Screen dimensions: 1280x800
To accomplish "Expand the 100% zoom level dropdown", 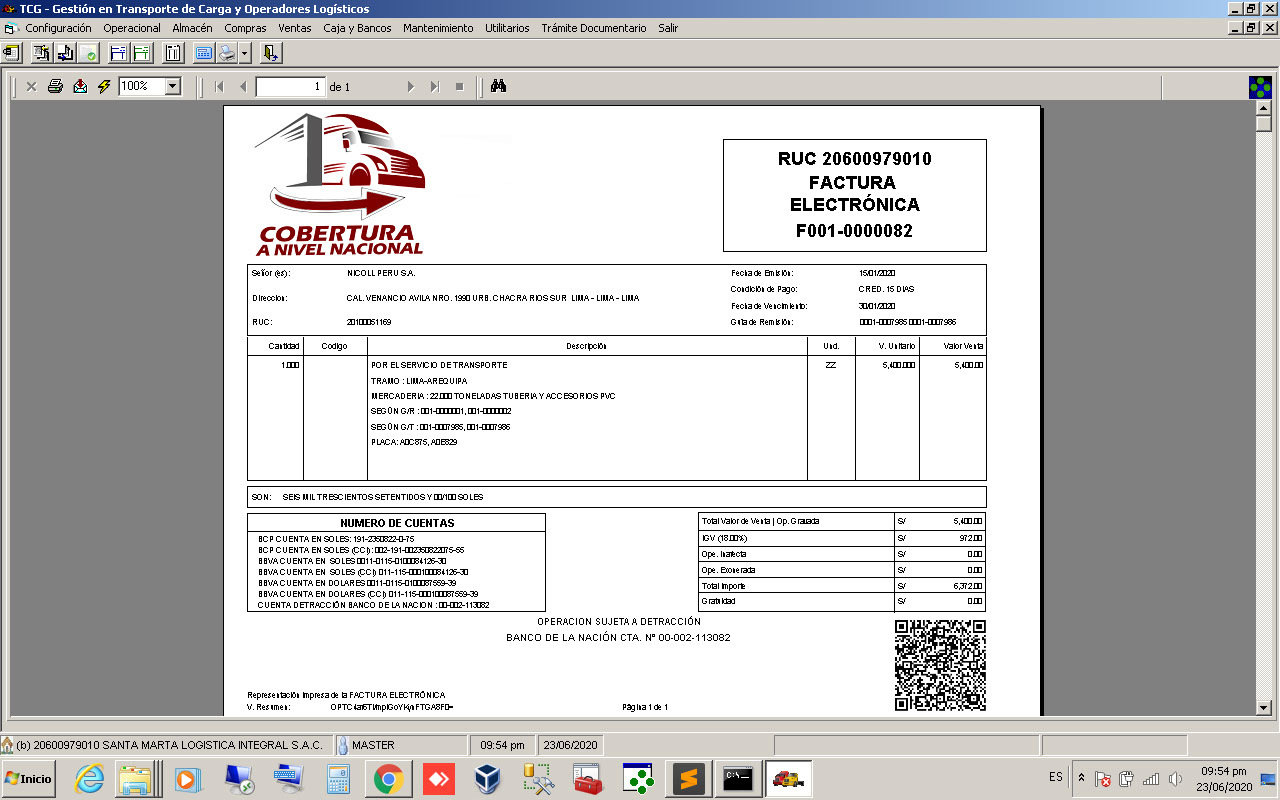I will coord(172,87).
